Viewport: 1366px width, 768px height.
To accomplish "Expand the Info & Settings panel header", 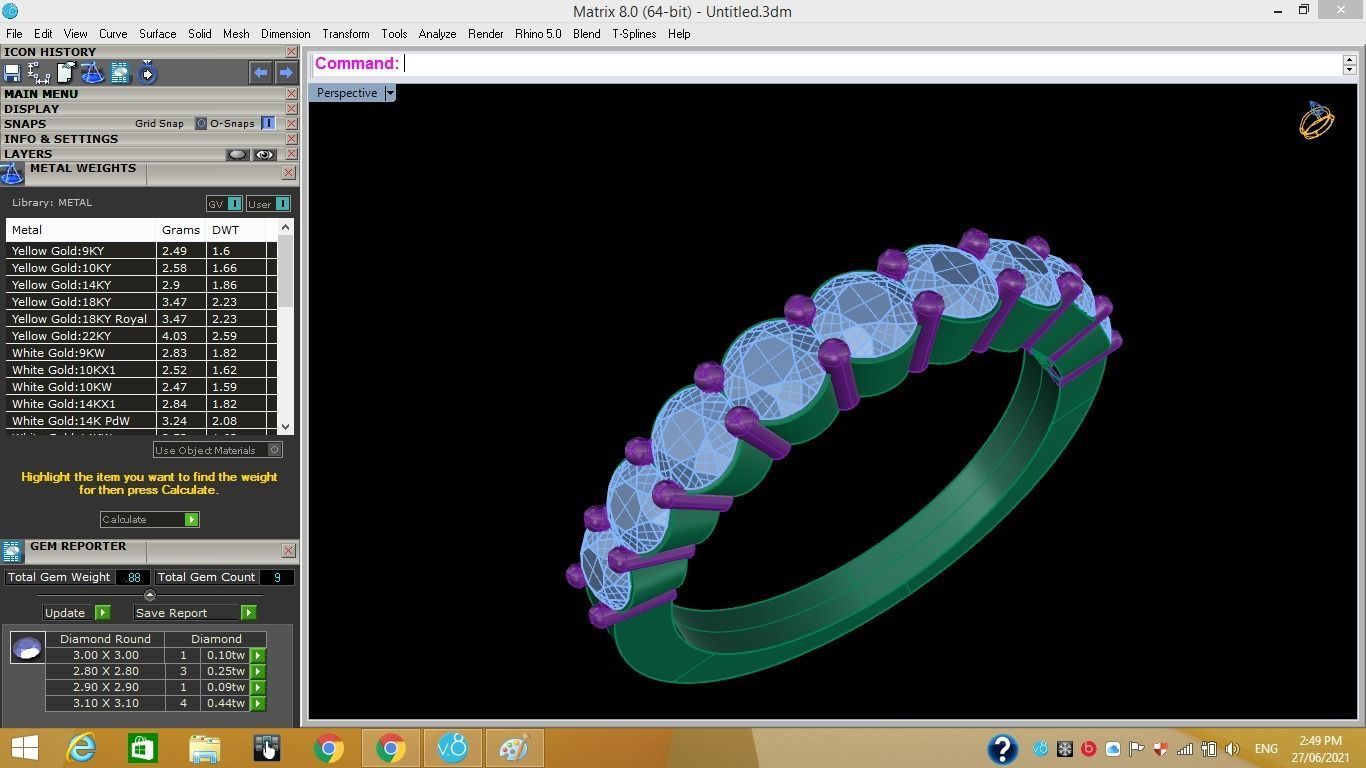I will (61, 139).
